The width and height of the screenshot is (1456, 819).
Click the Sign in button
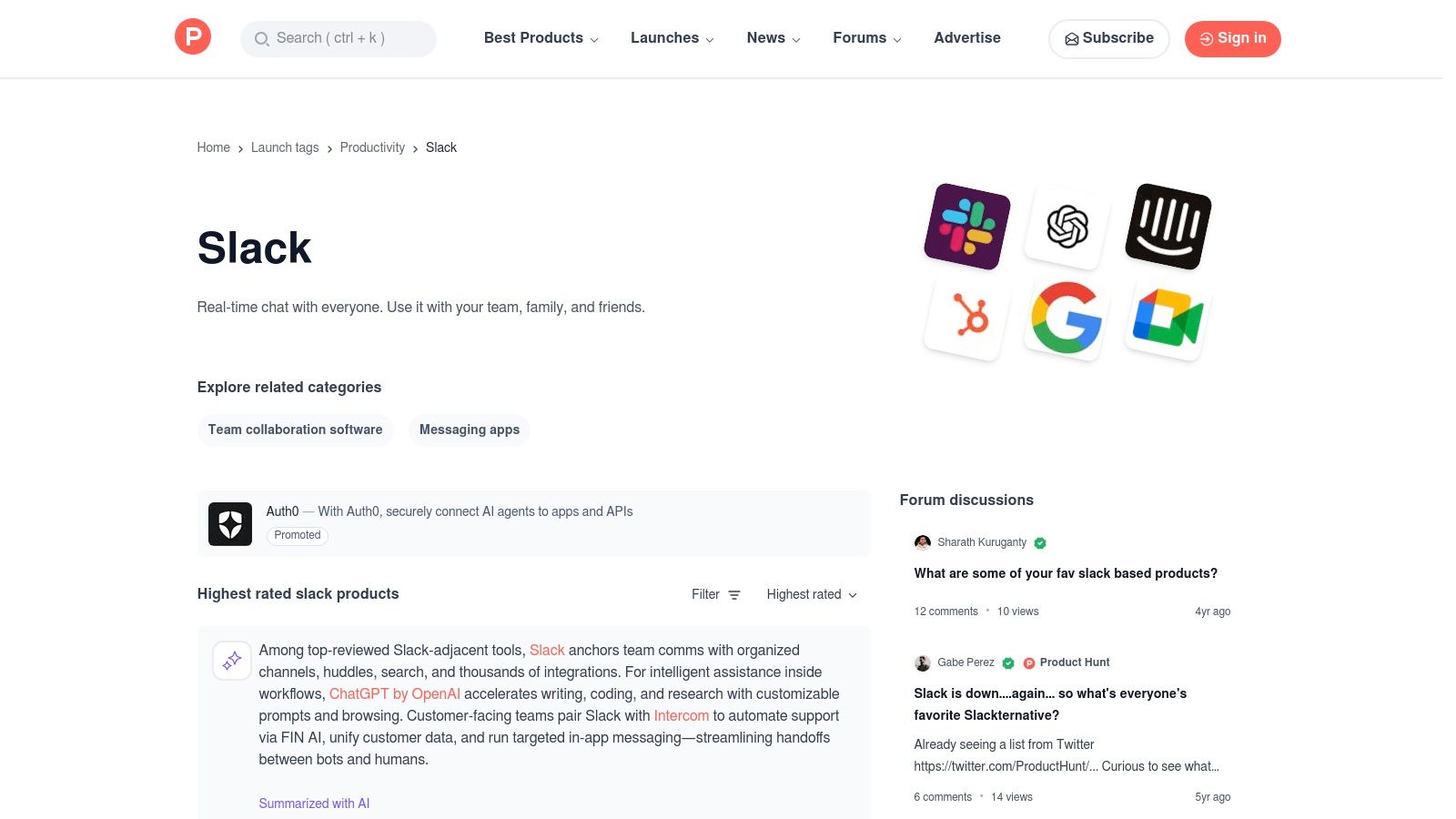(1232, 38)
